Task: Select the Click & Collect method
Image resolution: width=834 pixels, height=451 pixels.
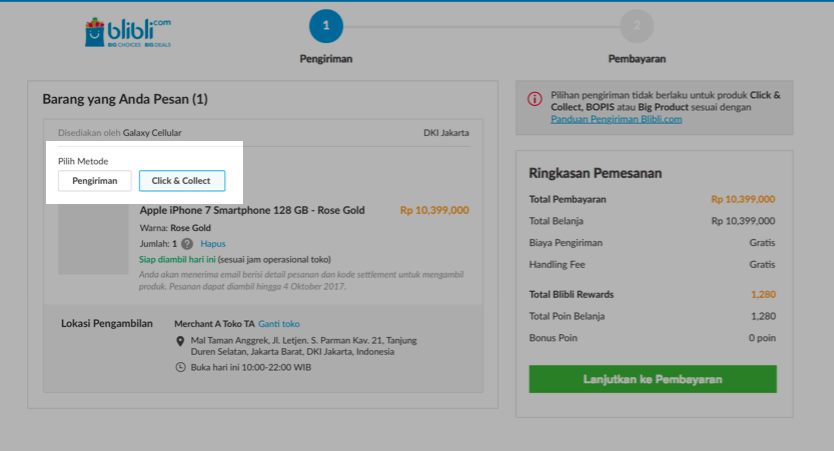Action: [x=181, y=181]
